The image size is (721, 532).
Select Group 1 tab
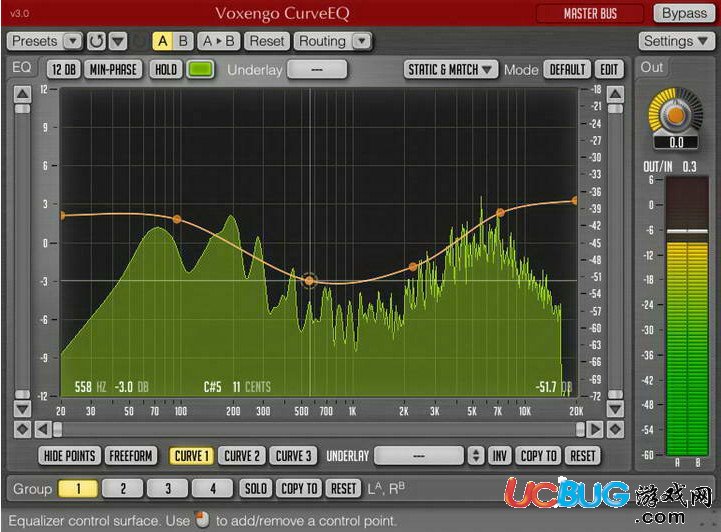(x=78, y=488)
